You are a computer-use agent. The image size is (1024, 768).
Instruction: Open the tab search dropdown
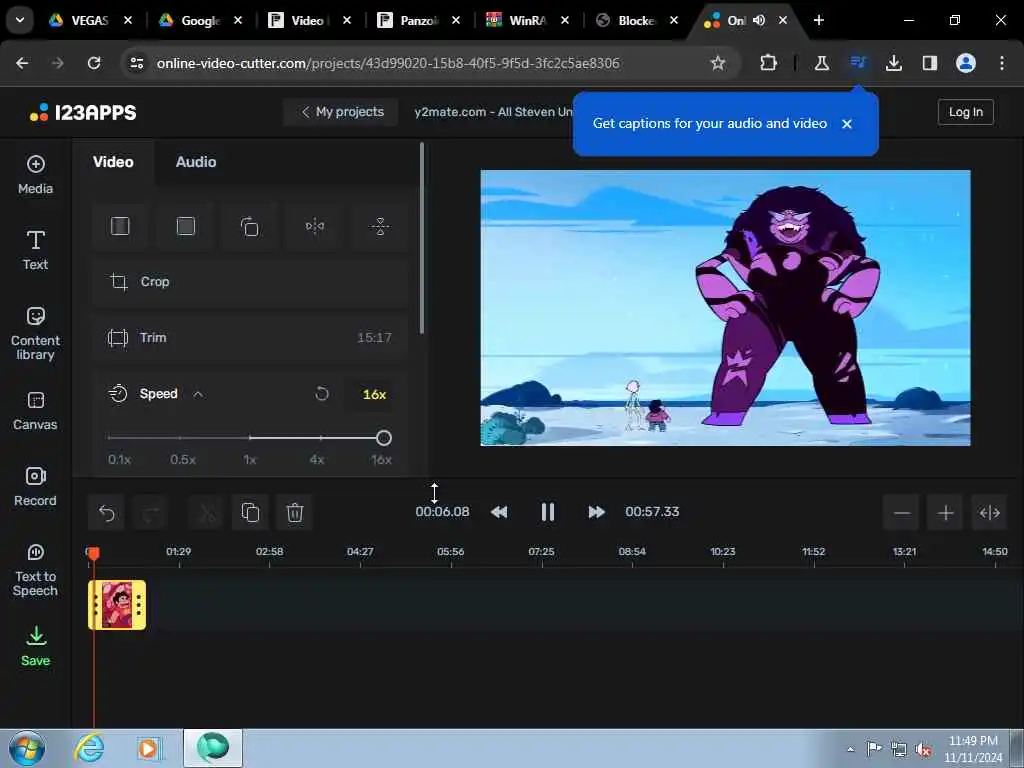click(x=20, y=20)
